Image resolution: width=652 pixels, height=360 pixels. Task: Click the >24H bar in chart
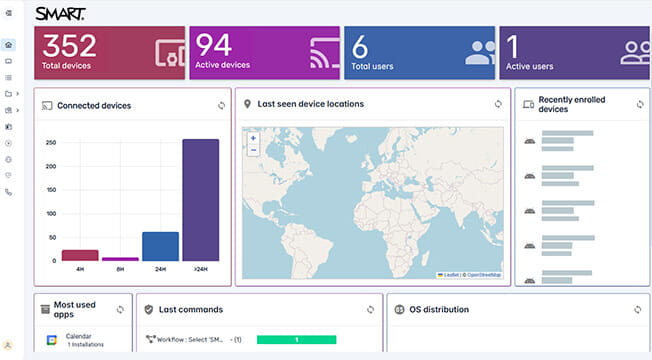(200, 200)
